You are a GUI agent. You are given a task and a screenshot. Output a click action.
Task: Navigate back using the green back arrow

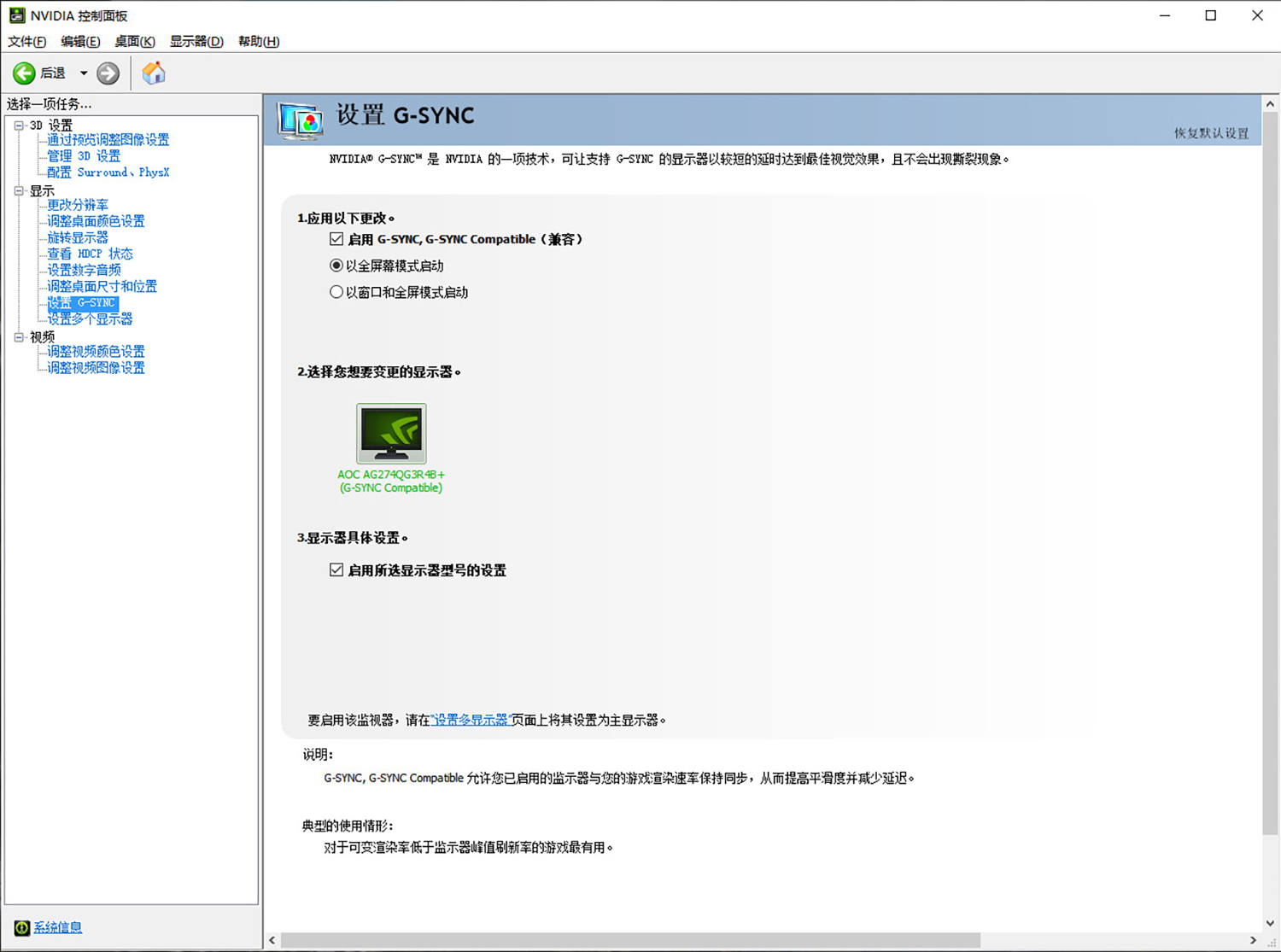[24, 73]
